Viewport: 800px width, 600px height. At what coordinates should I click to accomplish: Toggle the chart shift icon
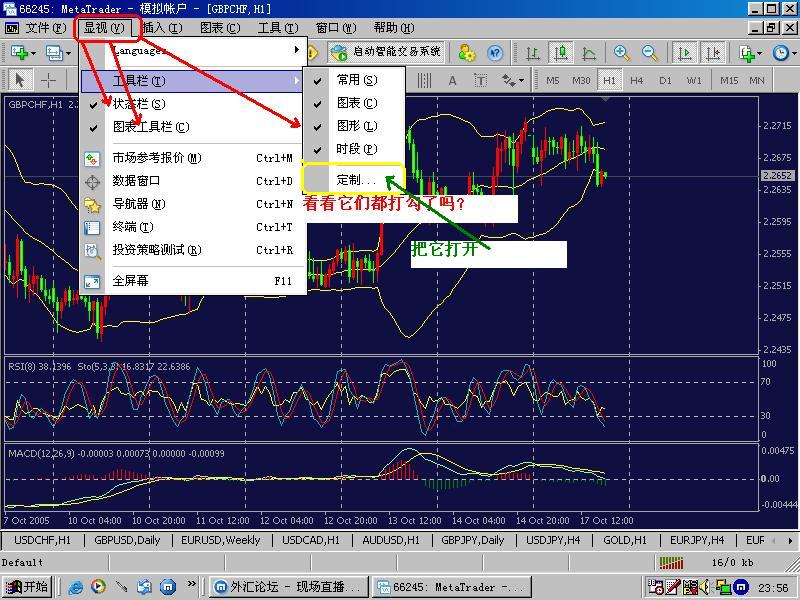(x=713, y=53)
